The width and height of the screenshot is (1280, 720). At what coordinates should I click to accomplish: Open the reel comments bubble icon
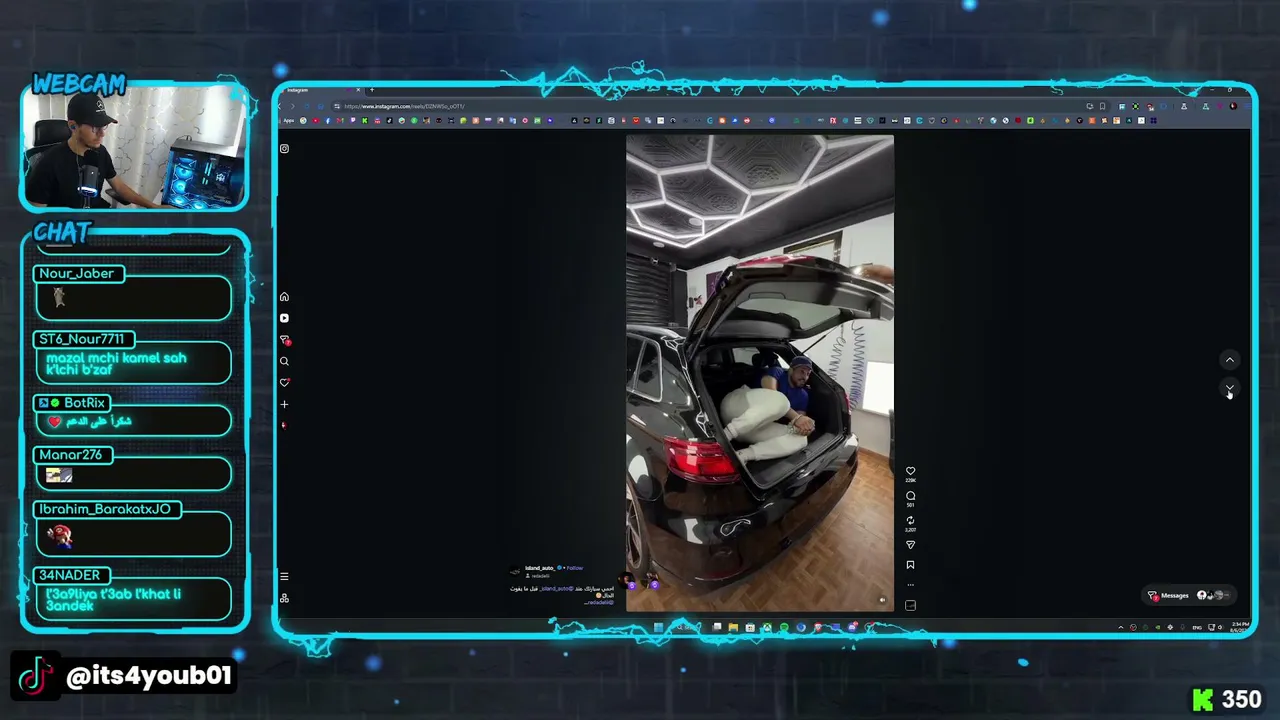coord(910,495)
